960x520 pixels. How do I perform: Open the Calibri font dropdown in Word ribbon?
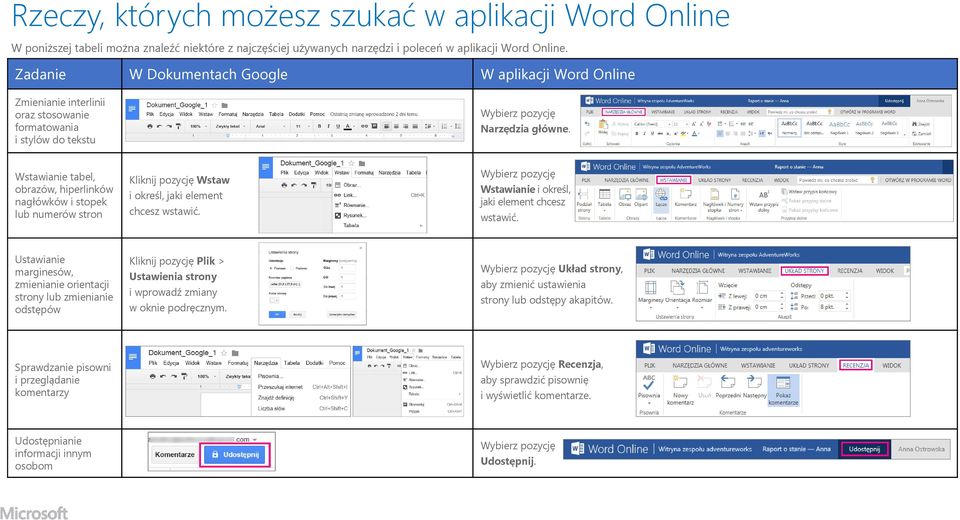(x=652, y=124)
